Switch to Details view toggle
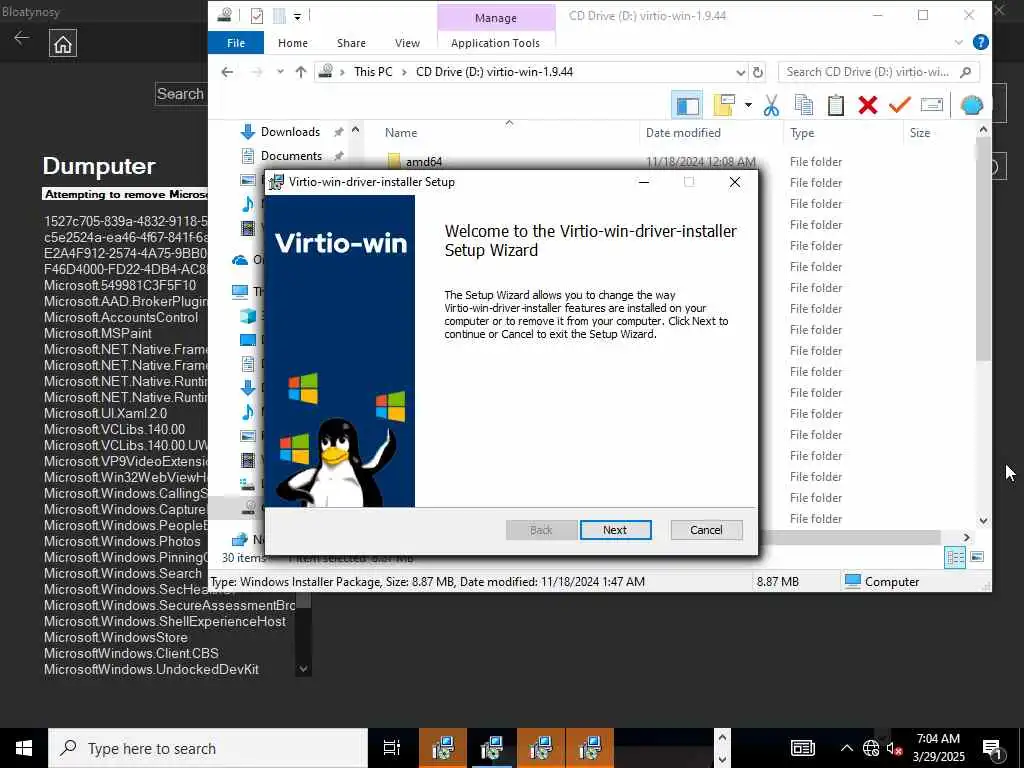 [x=954, y=557]
